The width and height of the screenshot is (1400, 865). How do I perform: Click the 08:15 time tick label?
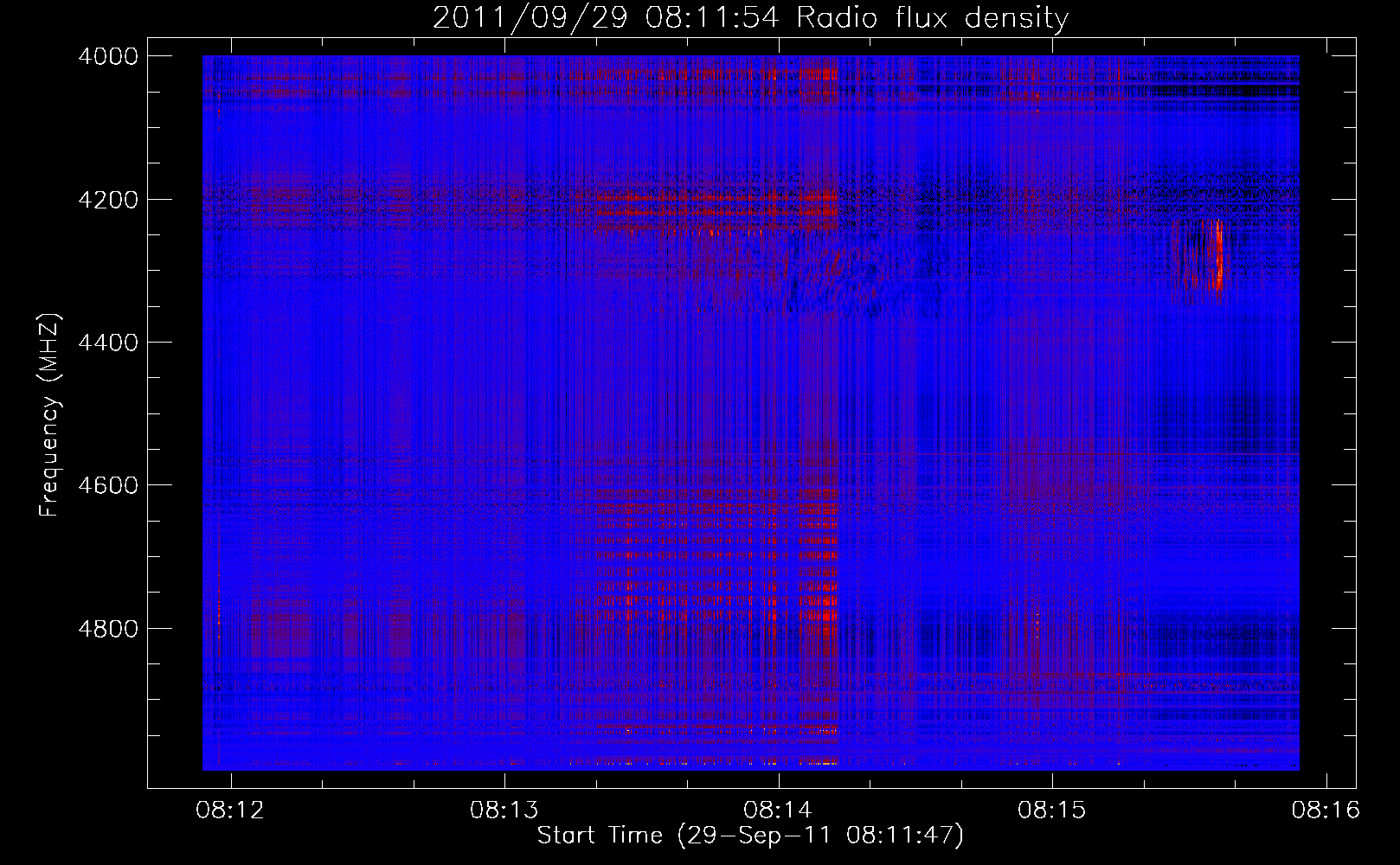[x=1051, y=811]
